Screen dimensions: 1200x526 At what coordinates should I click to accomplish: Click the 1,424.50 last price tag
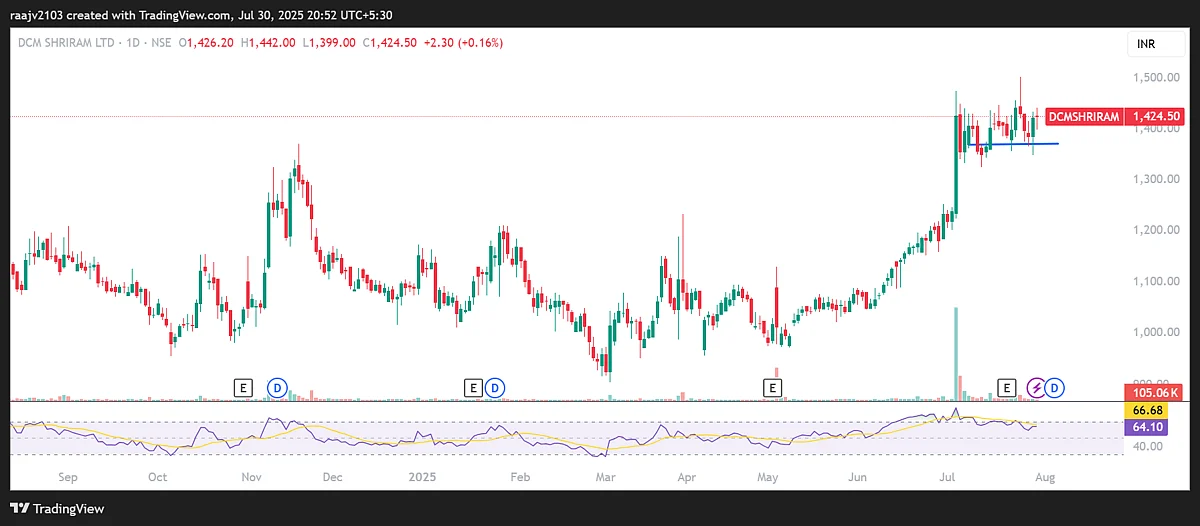pyautogui.click(x=1157, y=117)
